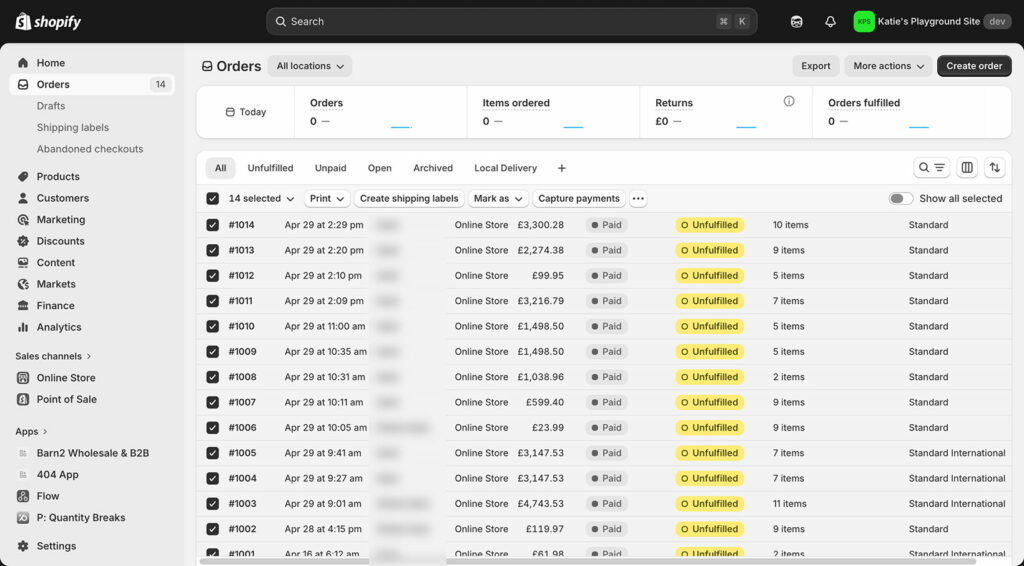Viewport: 1024px width, 566px height.
Task: Open More actions dropdown
Action: click(888, 66)
